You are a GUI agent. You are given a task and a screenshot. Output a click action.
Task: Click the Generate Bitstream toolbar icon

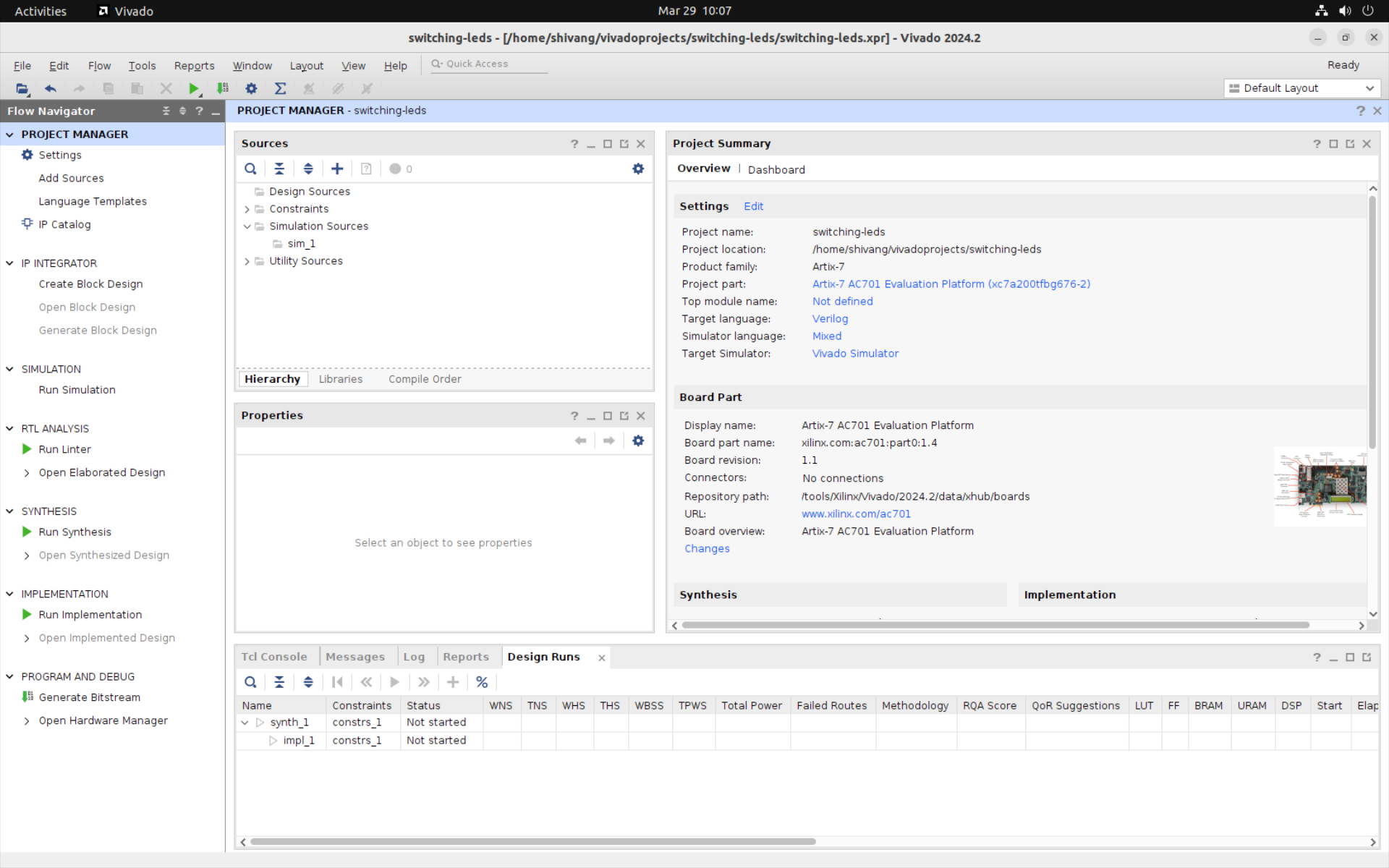pos(223,88)
